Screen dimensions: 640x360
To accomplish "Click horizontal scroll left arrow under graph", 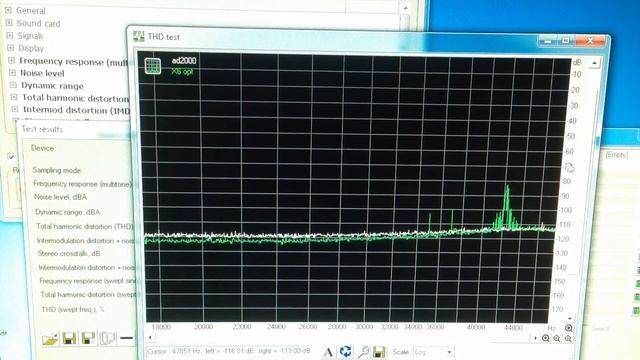I will tap(150, 338).
